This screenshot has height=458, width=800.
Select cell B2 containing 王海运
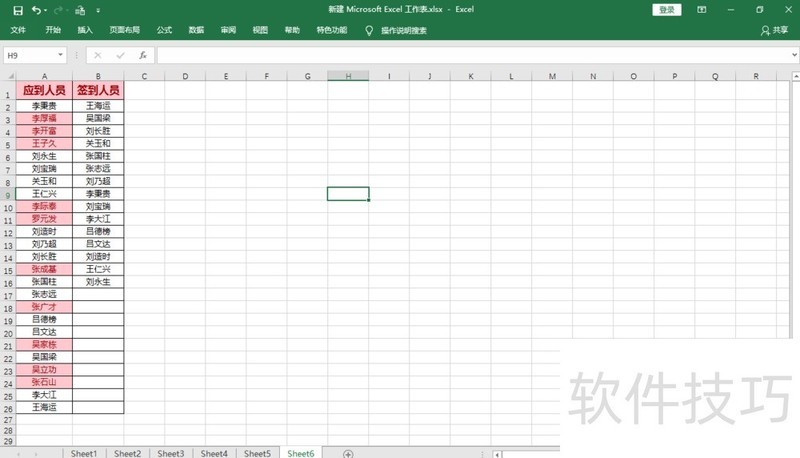98,106
